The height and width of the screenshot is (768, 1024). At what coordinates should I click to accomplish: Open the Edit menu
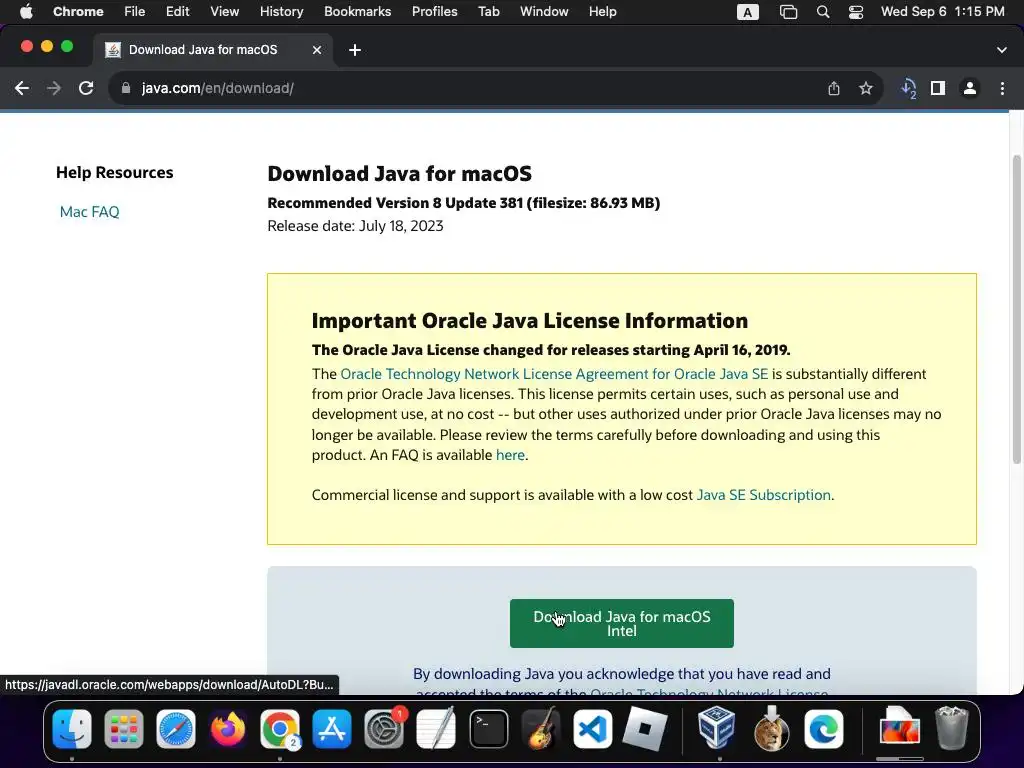177,12
